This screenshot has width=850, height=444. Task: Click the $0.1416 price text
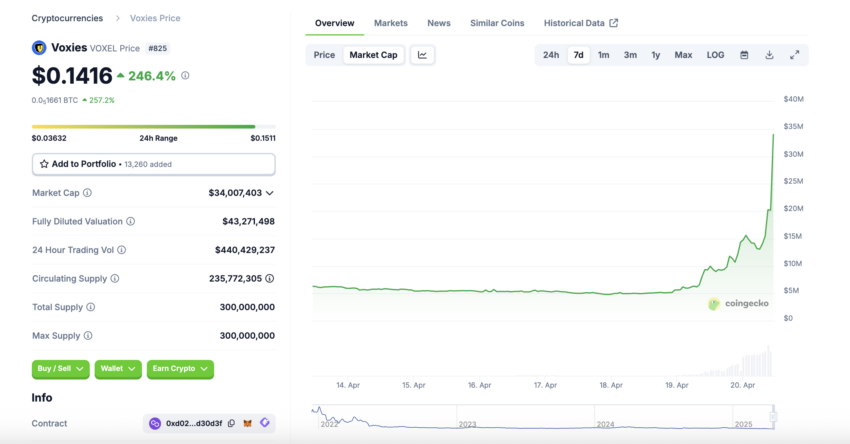click(72, 75)
